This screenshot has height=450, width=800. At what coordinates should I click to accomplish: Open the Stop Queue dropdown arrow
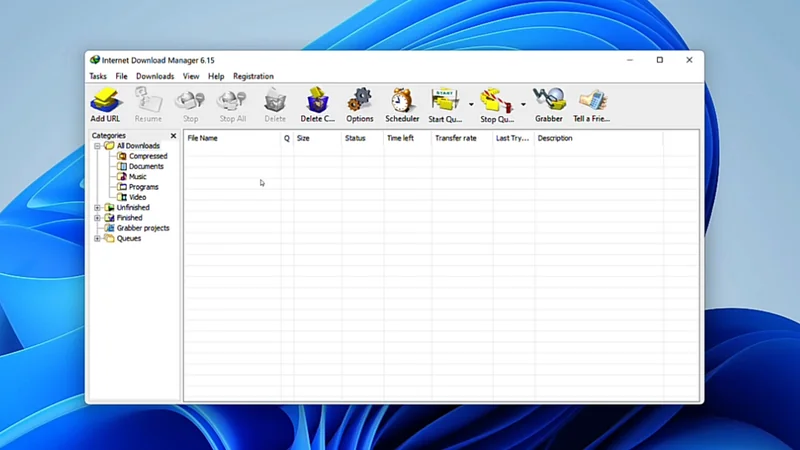[523, 104]
